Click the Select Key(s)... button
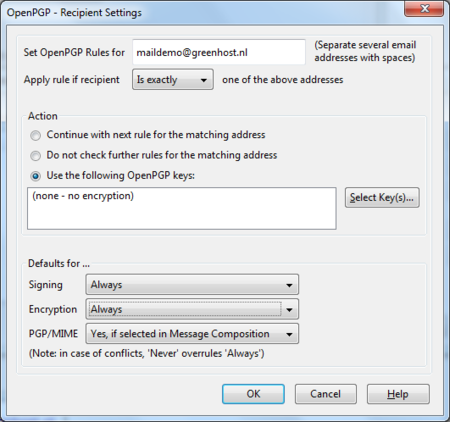 coord(382,198)
